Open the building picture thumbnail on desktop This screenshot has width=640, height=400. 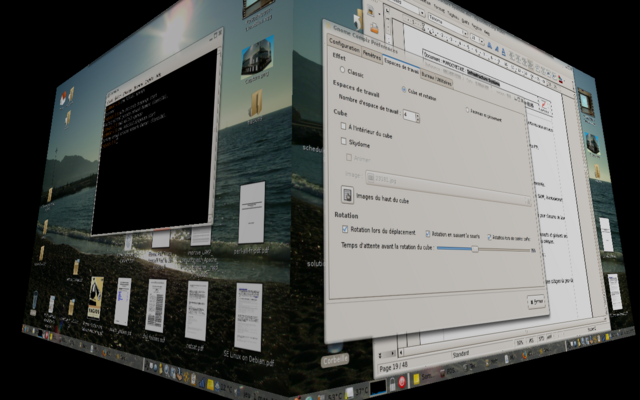257,57
